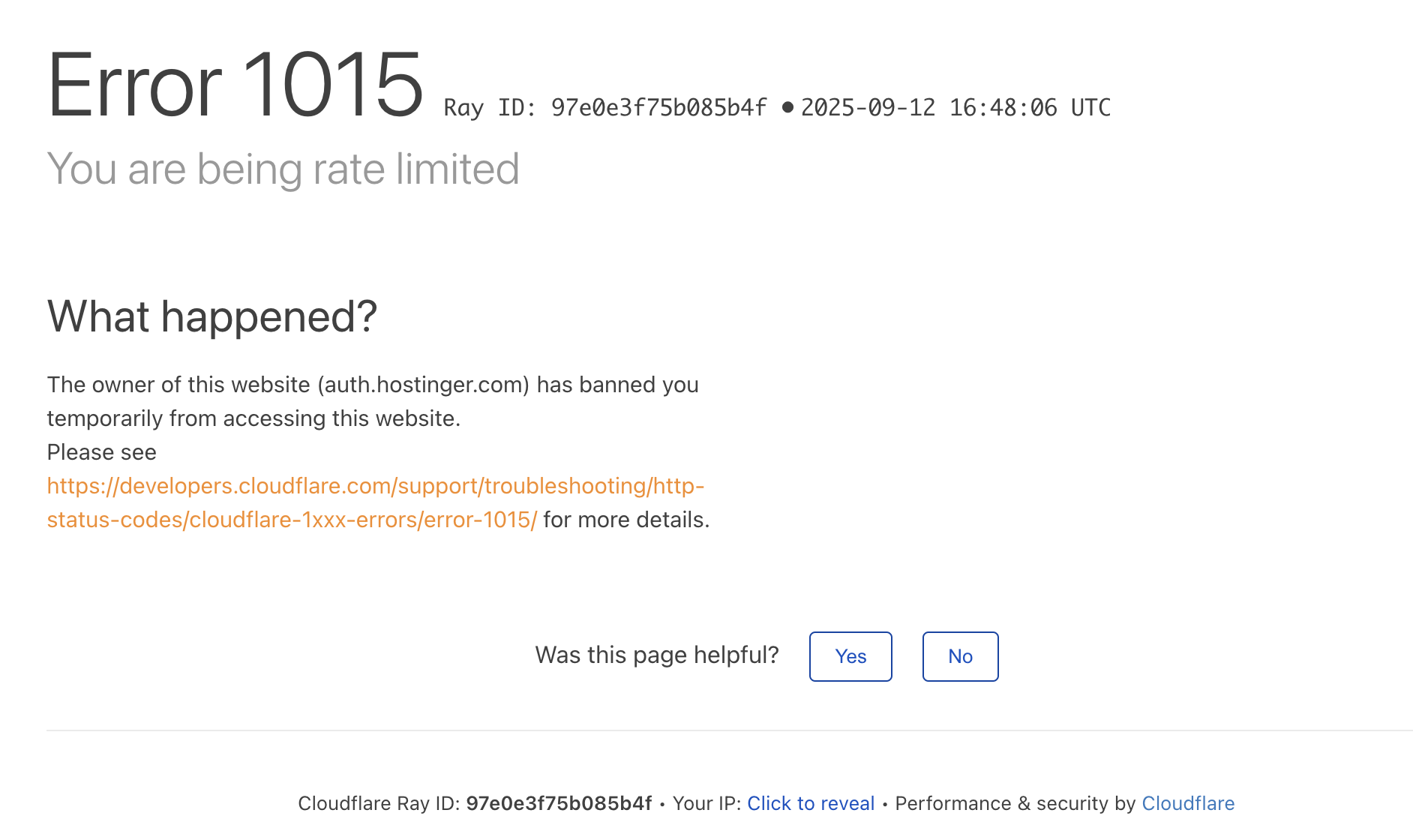Click the bold Ray ID in footer
The height and width of the screenshot is (840, 1413).
click(559, 803)
